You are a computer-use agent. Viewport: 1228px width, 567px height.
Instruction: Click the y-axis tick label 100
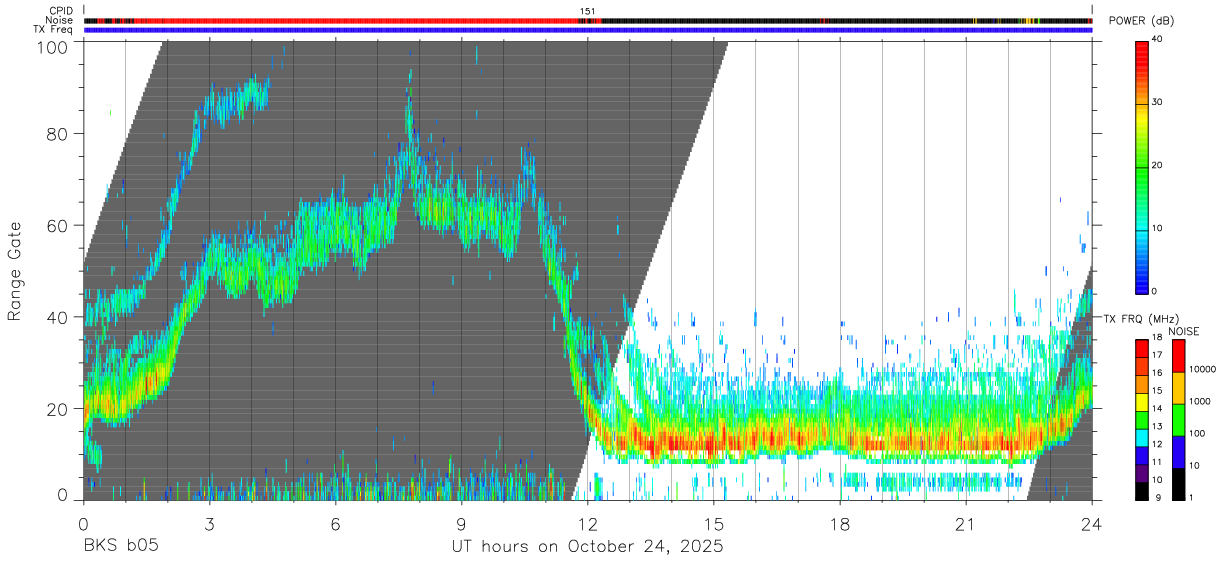54,46
